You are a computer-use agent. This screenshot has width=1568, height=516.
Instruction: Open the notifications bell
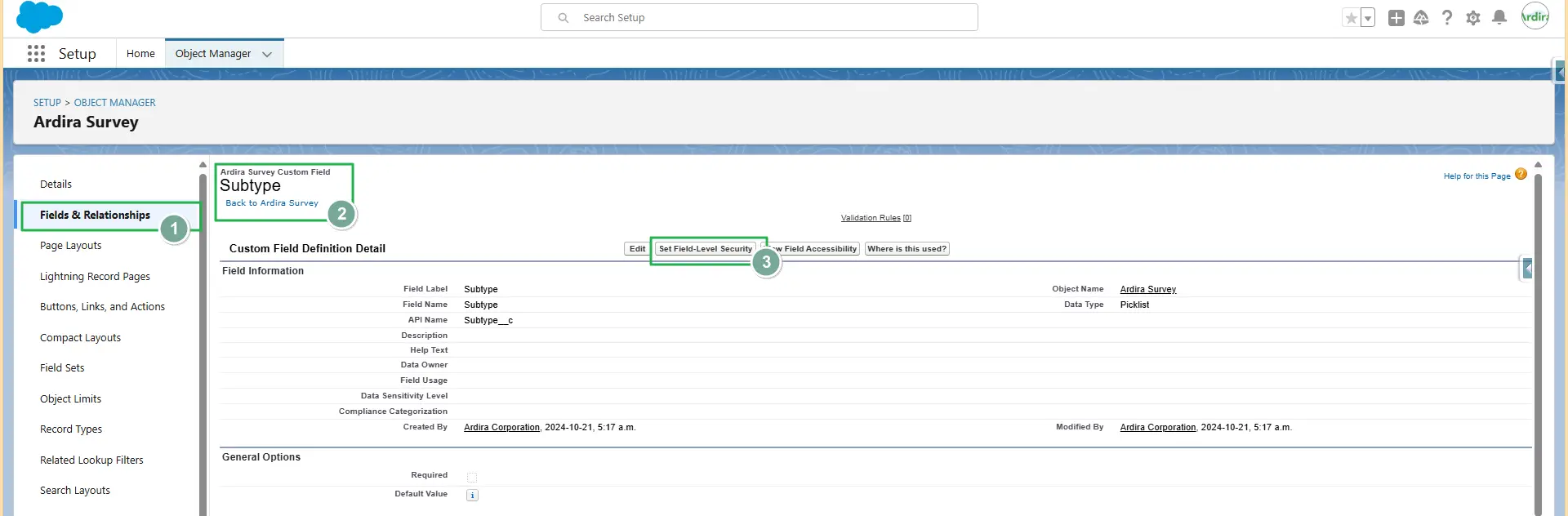[1499, 18]
